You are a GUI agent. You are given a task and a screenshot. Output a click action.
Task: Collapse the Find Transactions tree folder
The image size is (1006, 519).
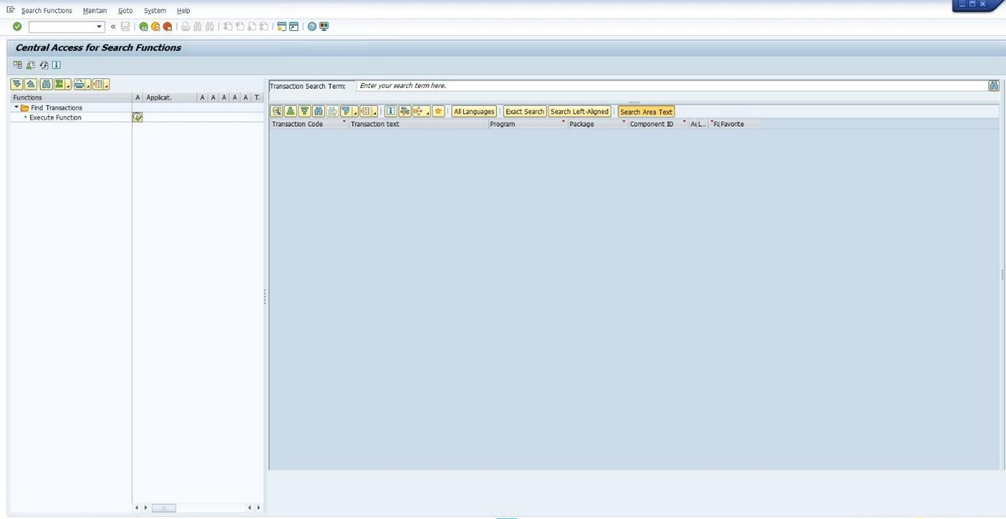(x=16, y=107)
